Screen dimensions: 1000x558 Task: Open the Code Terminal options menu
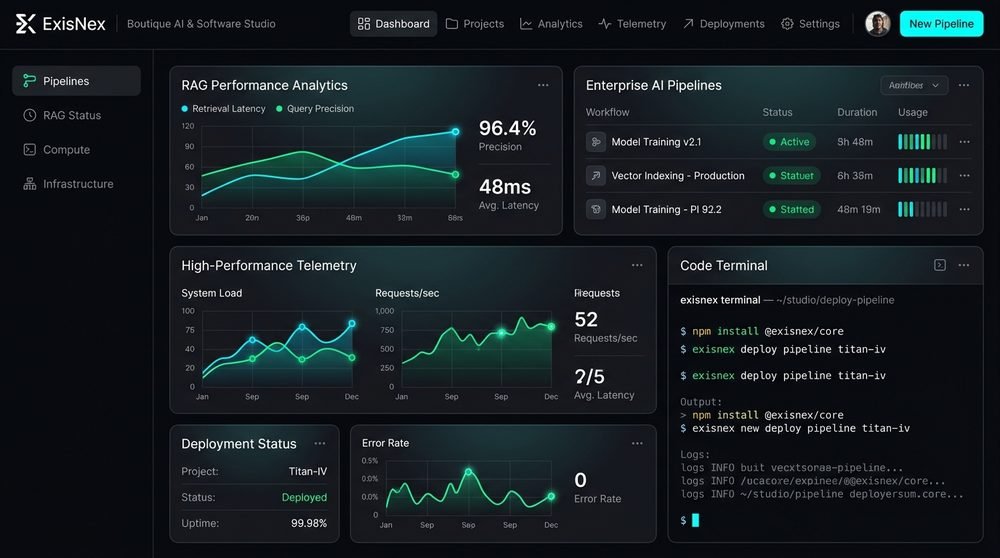point(964,265)
